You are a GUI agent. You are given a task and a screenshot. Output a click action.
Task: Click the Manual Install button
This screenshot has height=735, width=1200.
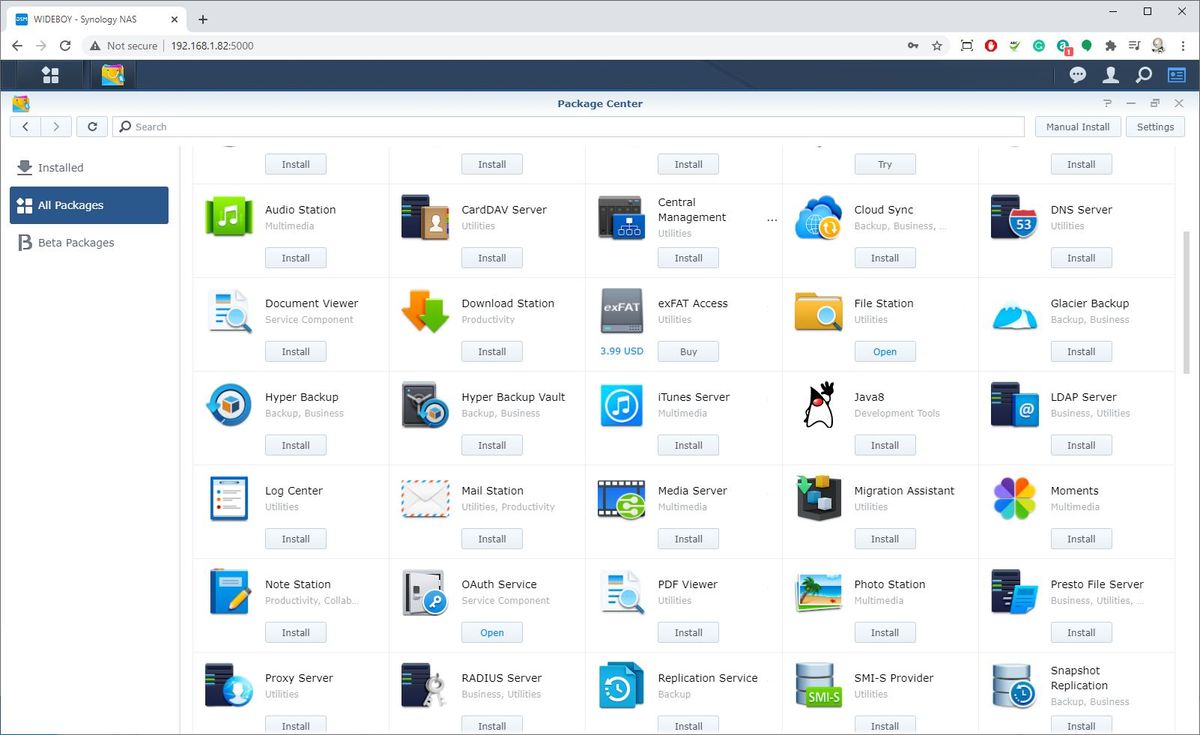point(1078,127)
